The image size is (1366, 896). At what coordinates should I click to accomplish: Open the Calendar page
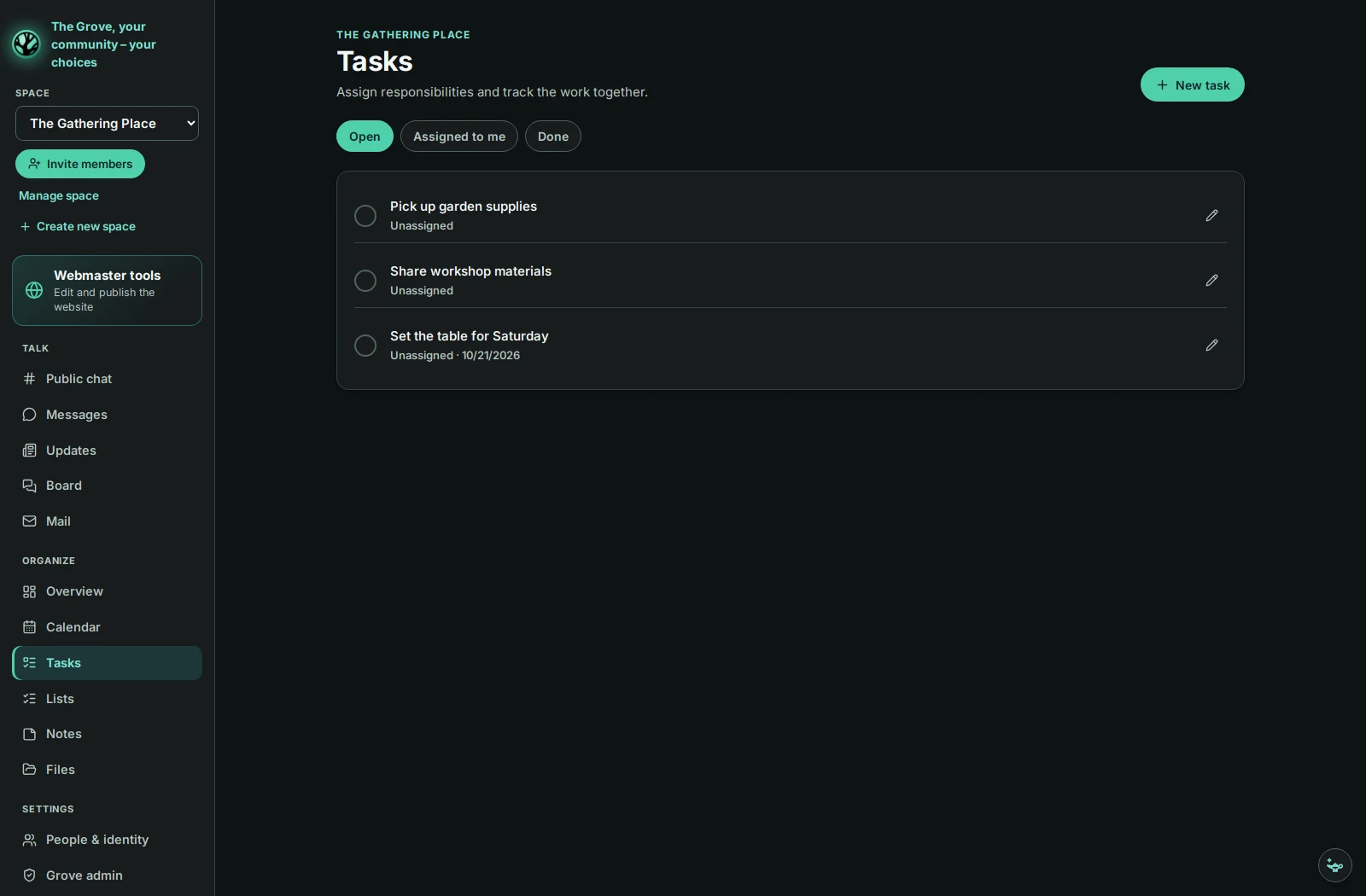click(x=107, y=627)
